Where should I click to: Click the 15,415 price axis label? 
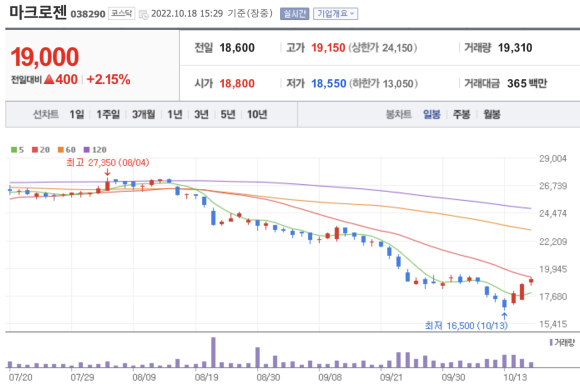coord(553,324)
